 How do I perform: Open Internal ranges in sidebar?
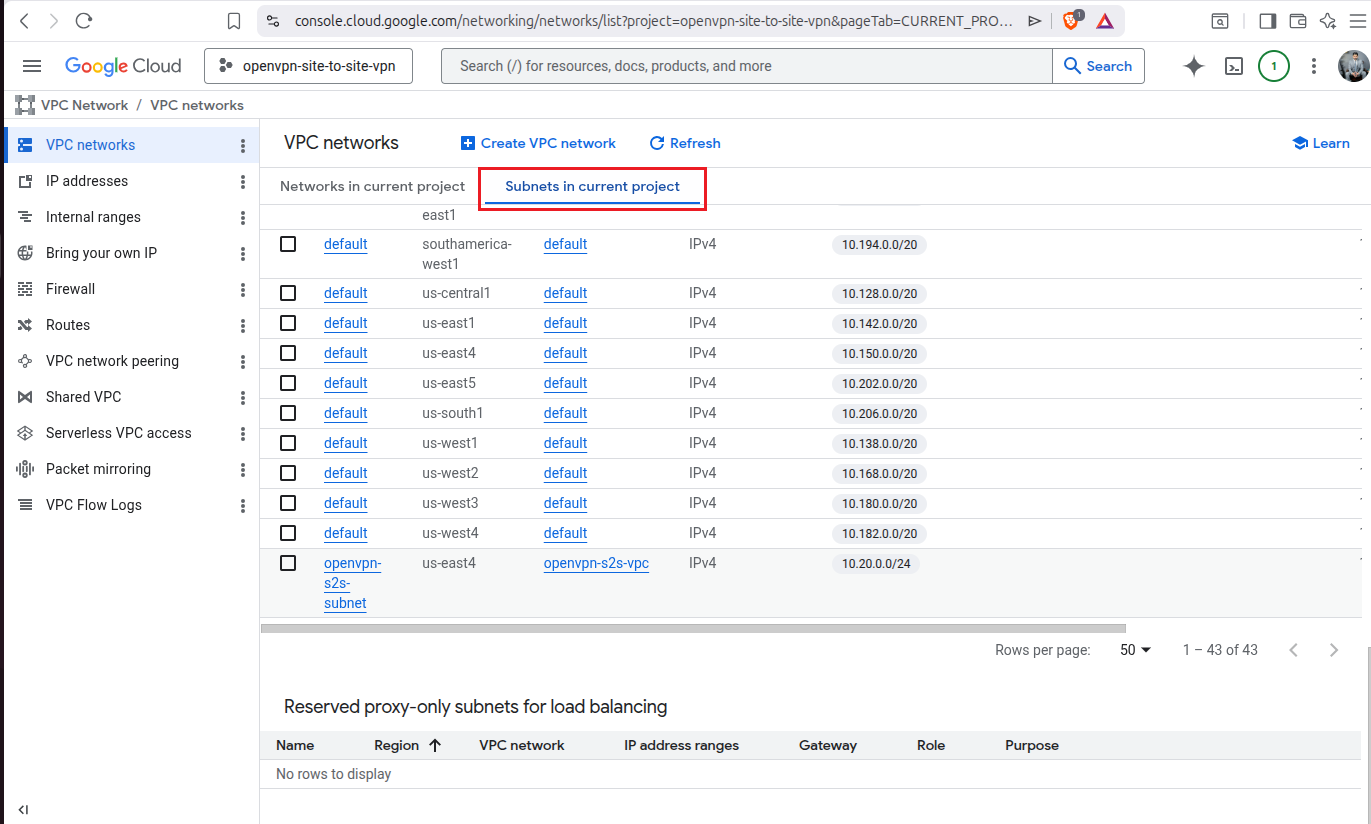point(93,217)
